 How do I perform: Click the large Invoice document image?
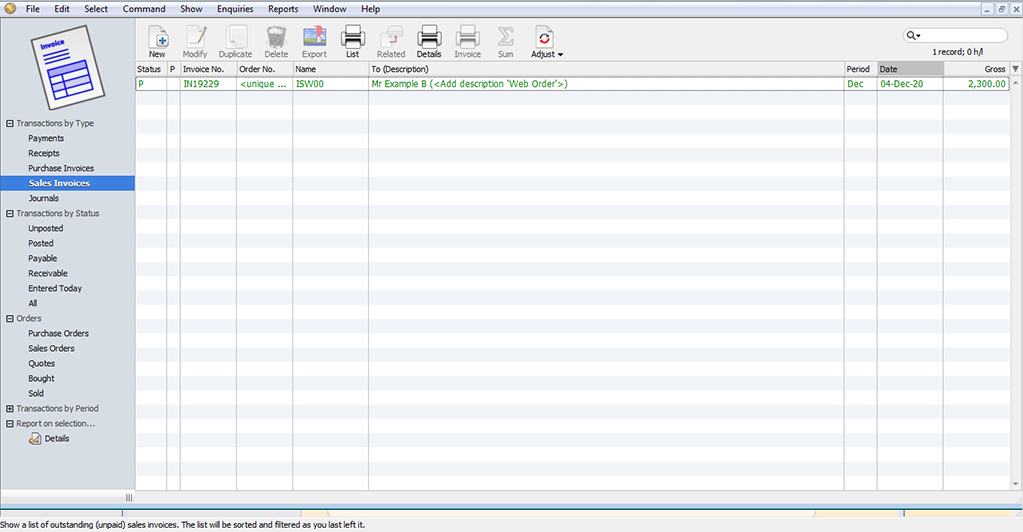click(67, 67)
